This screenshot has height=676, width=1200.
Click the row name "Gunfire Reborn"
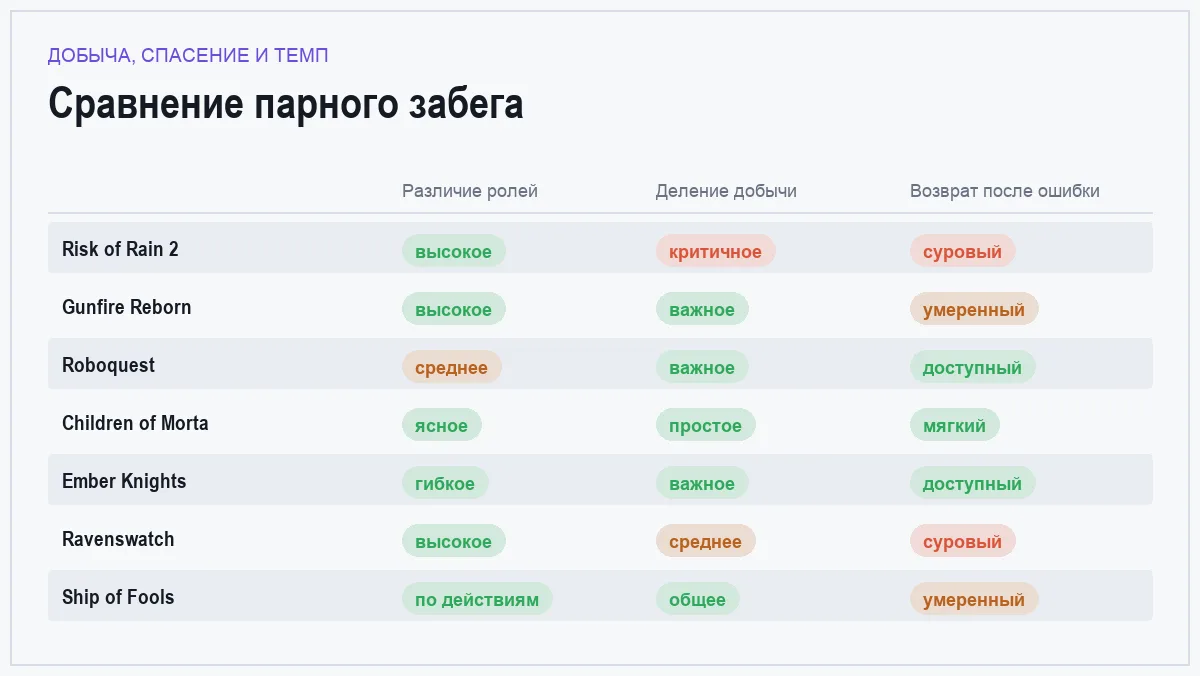(126, 307)
